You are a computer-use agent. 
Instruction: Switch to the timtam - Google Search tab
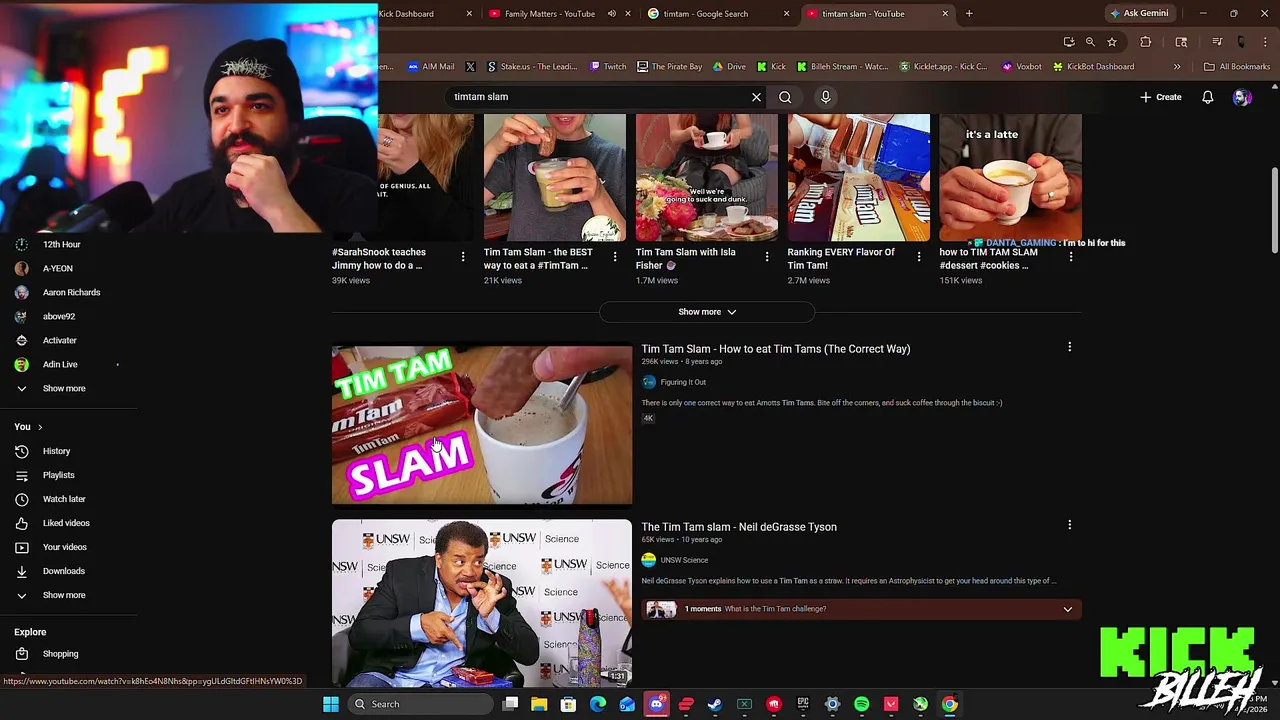(x=706, y=14)
